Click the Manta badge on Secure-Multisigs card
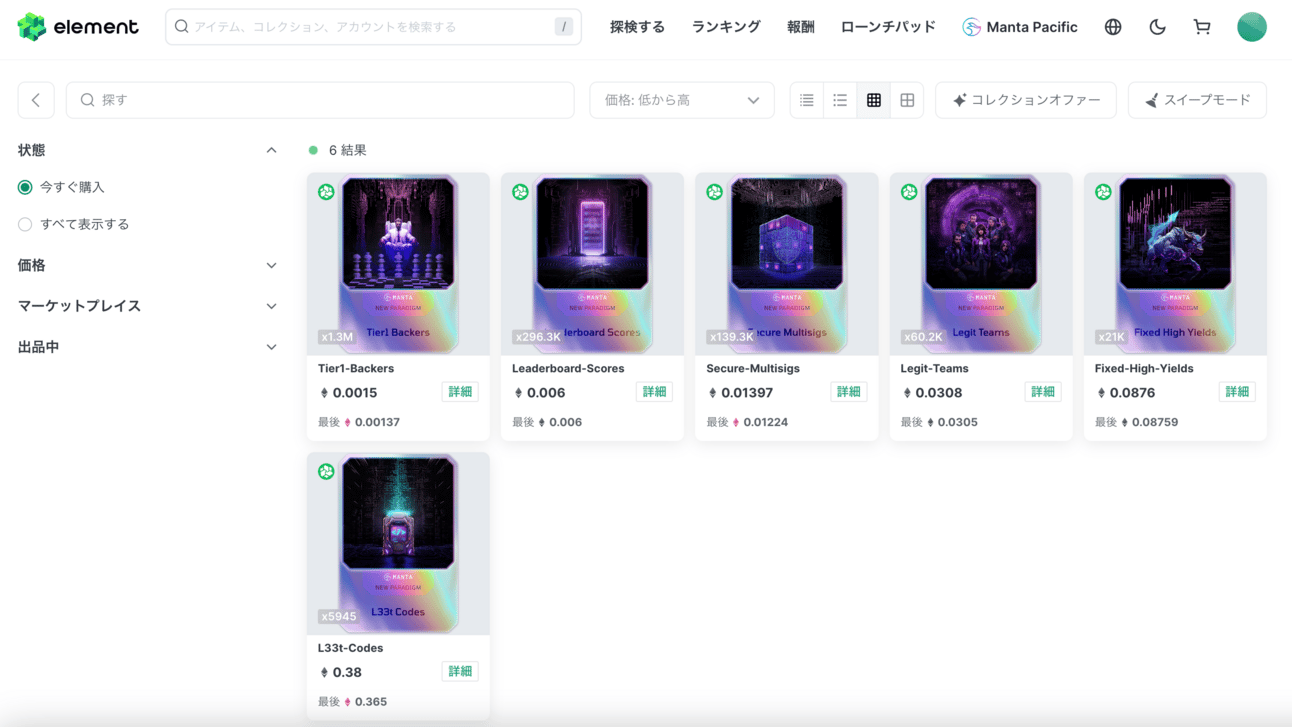The height and width of the screenshot is (727, 1292). (714, 192)
